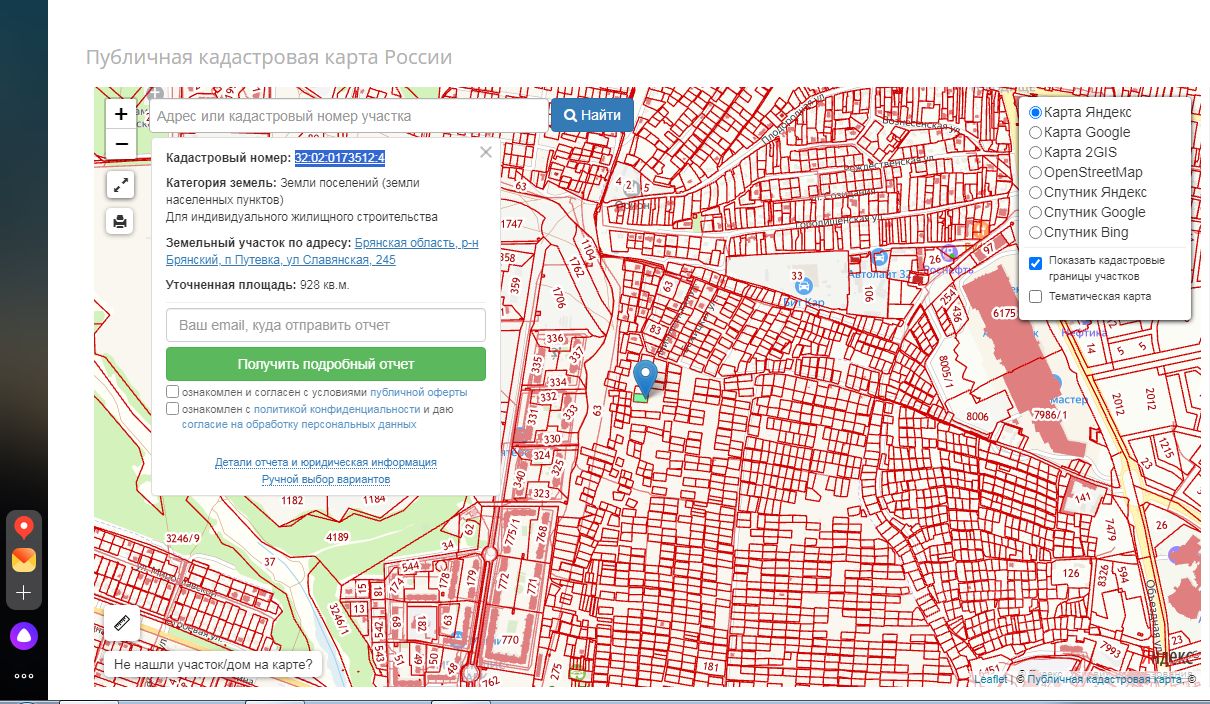Focus the address or cadastral number search field

click(x=349, y=115)
